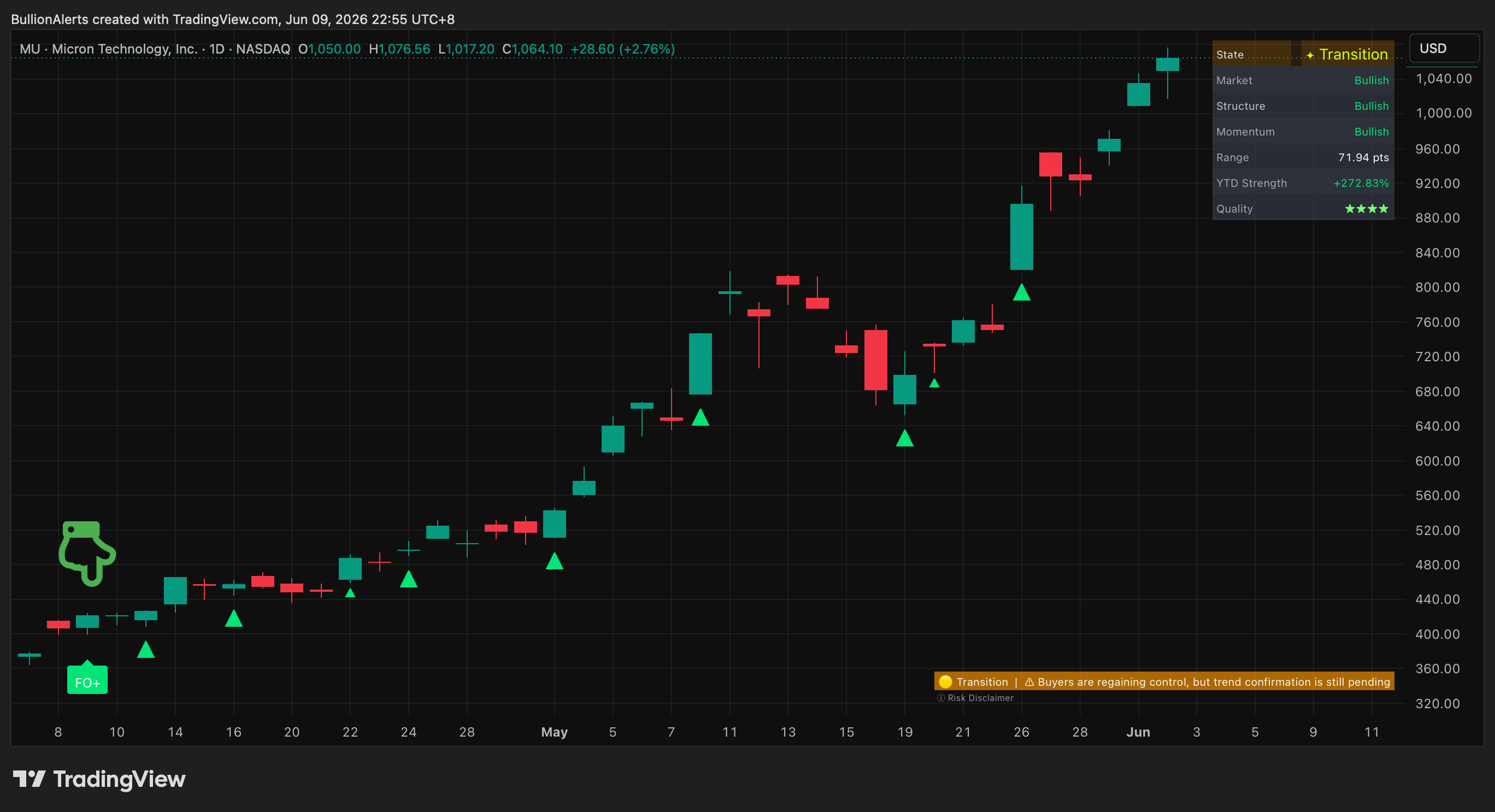The image size is (1495, 812).
Task: Click the Risk Disclaimer link
Action: pyautogui.click(x=980, y=698)
